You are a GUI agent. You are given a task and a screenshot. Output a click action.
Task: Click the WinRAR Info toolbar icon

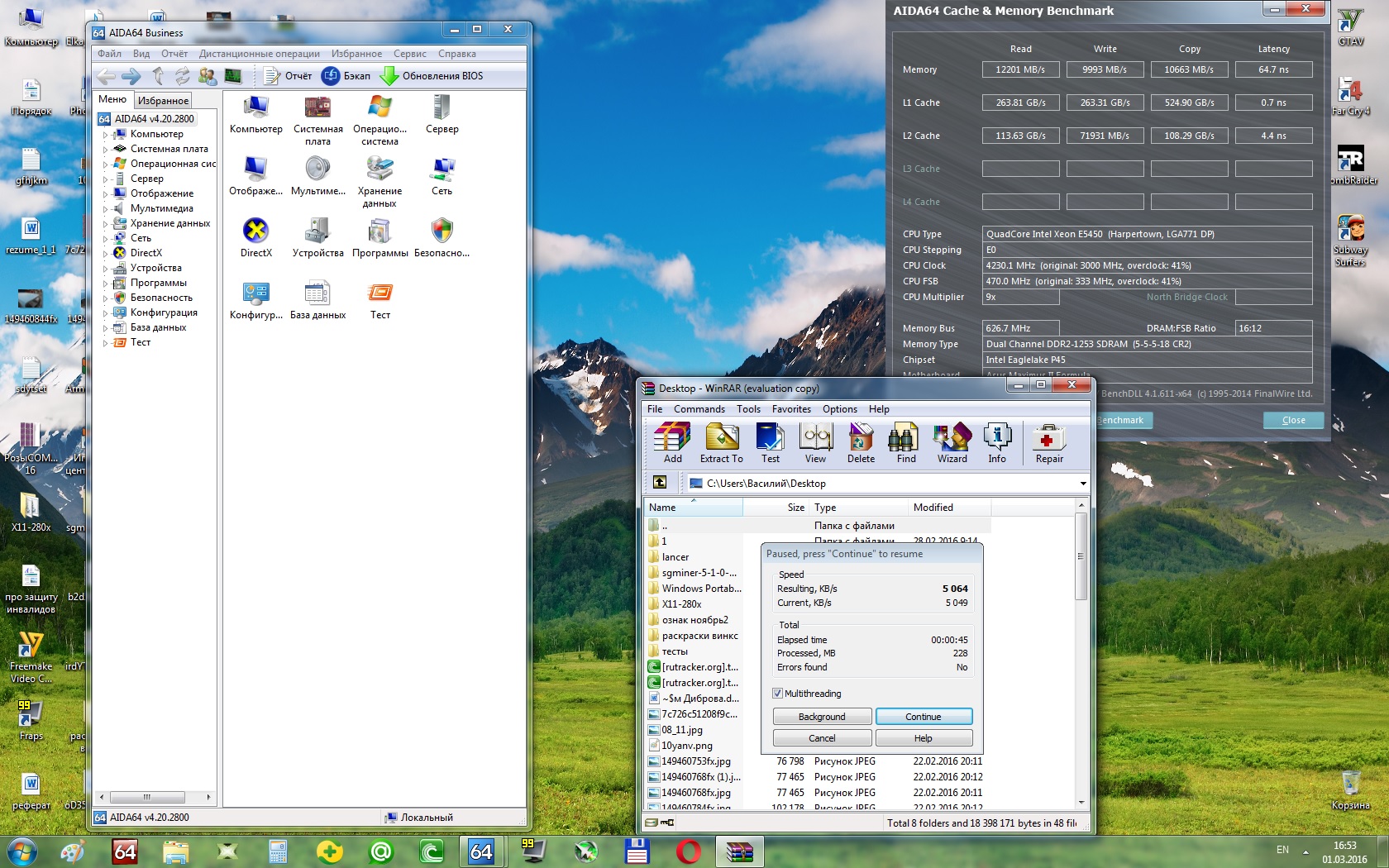coord(997,443)
